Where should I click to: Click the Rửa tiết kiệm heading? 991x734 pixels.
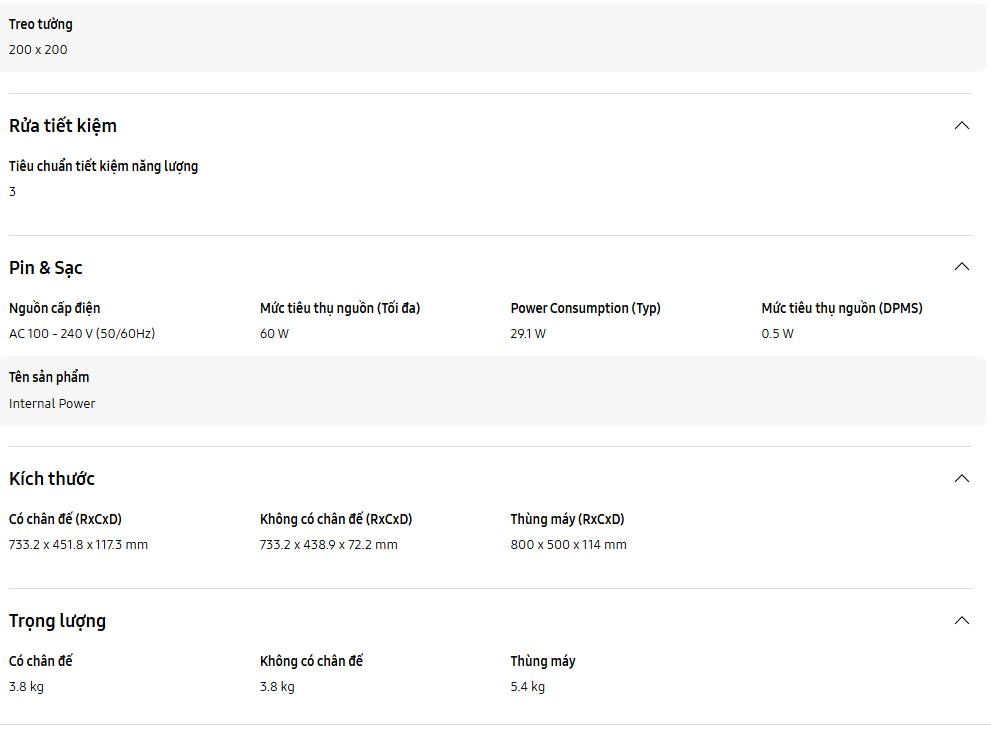click(63, 126)
